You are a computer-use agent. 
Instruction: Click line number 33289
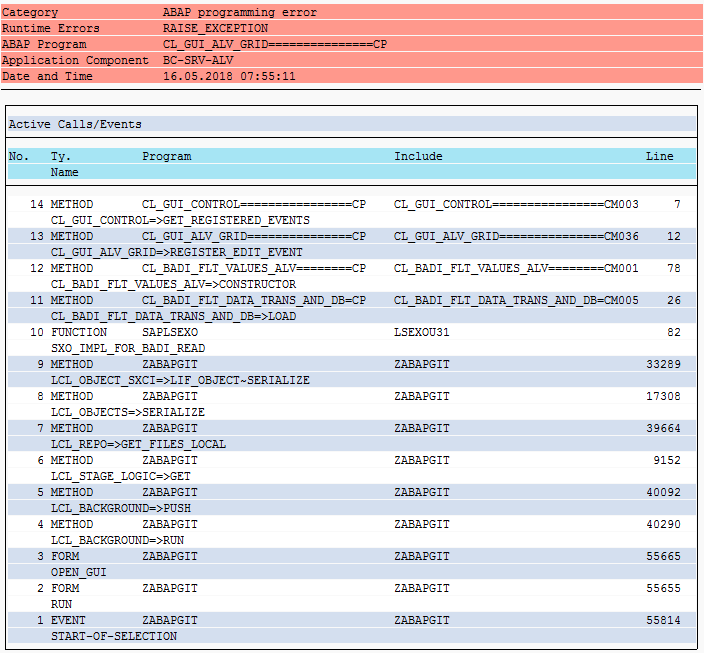(663, 364)
